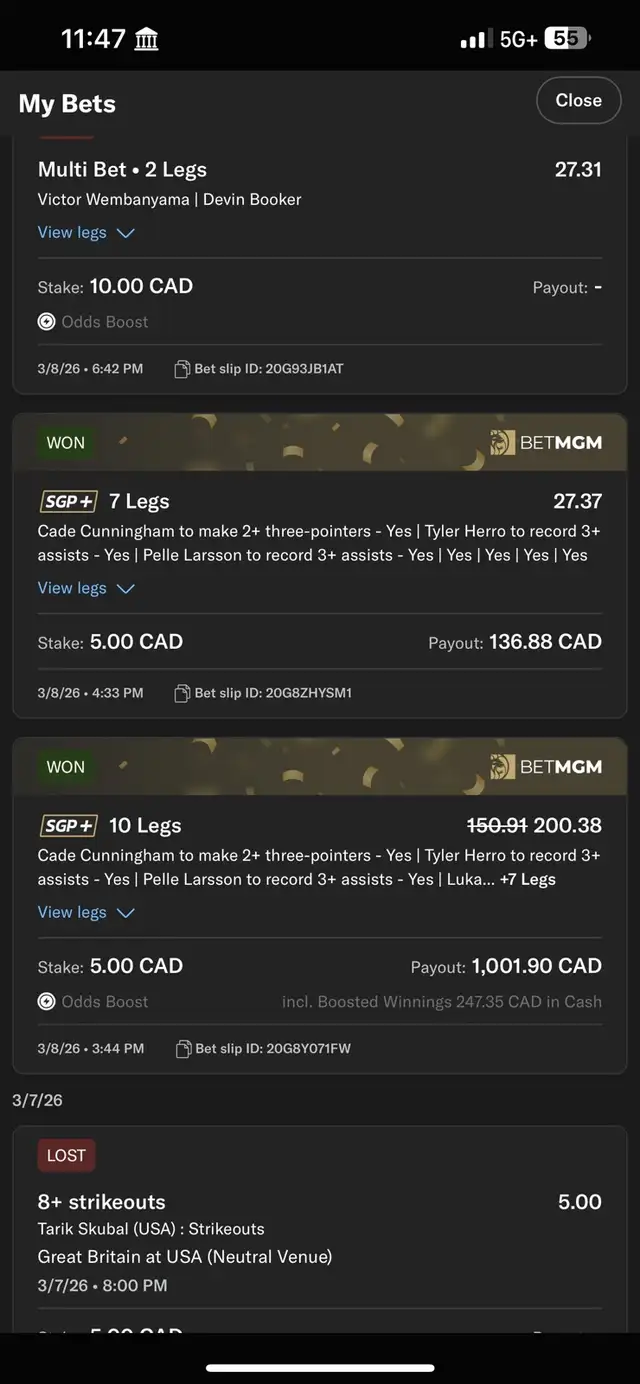Copy Bet slip ID 20G8Y071FW via its document icon

182,1048
